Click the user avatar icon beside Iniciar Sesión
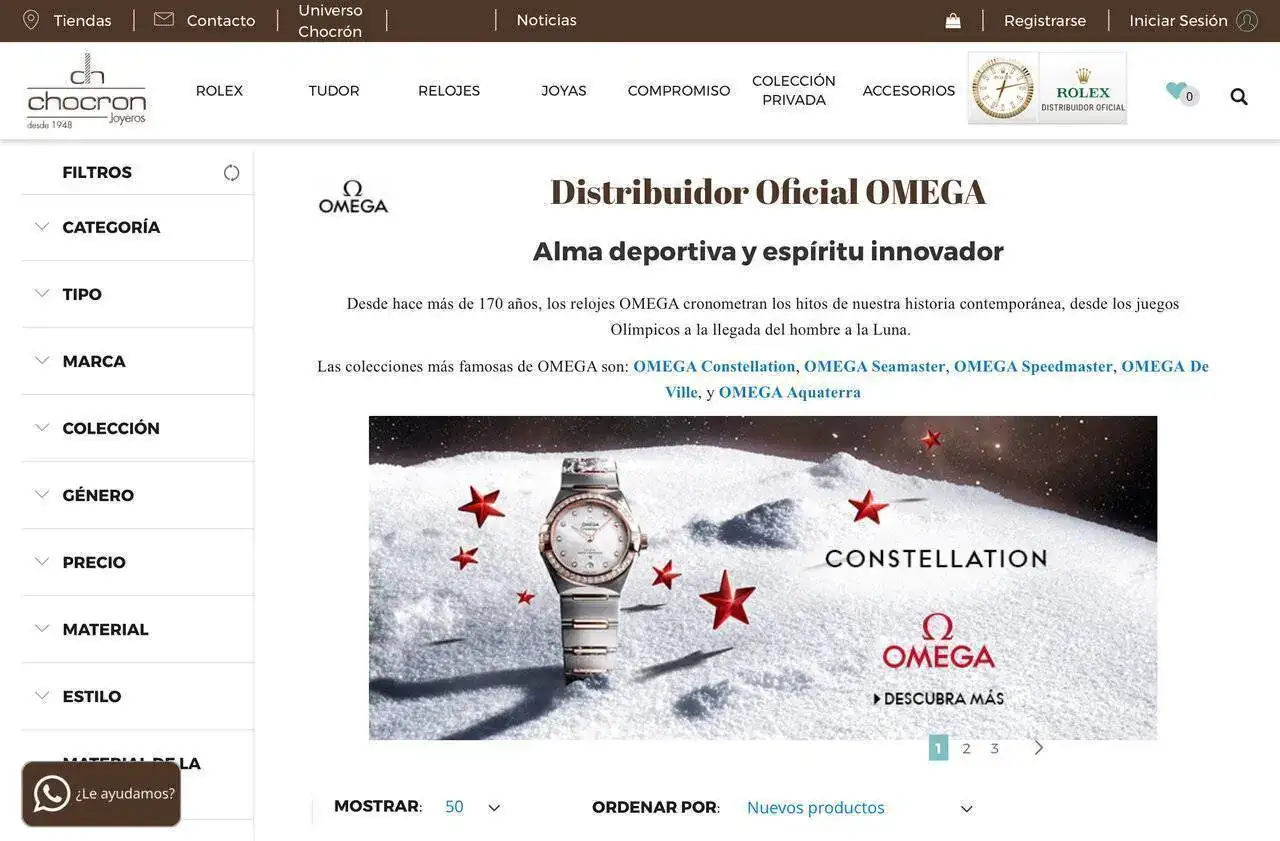 [x=1247, y=20]
